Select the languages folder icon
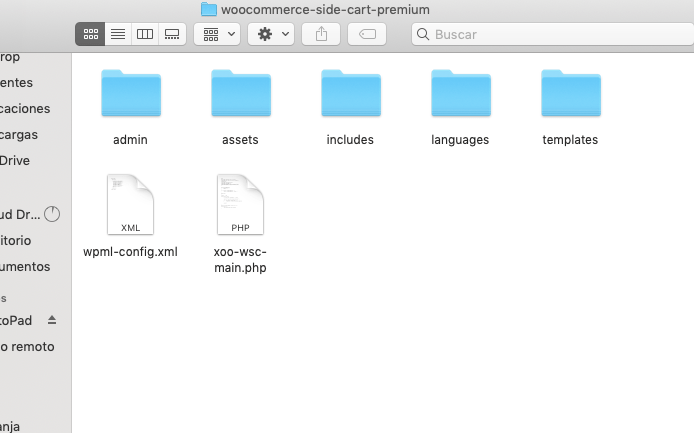 click(x=461, y=93)
